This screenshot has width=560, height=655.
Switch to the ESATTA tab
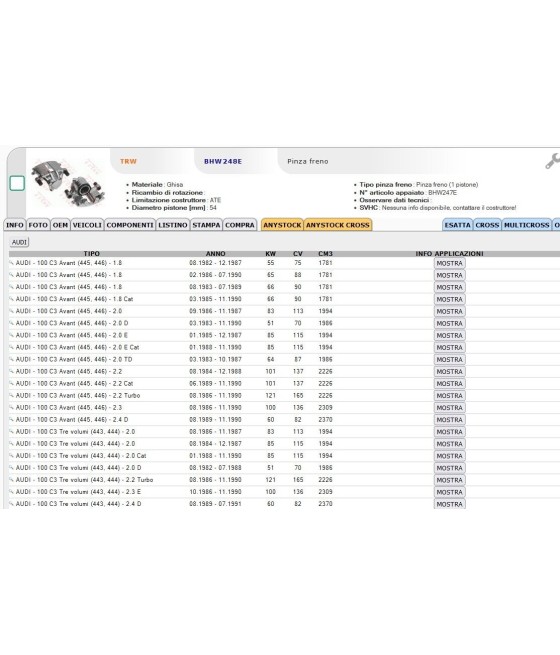coord(457,225)
